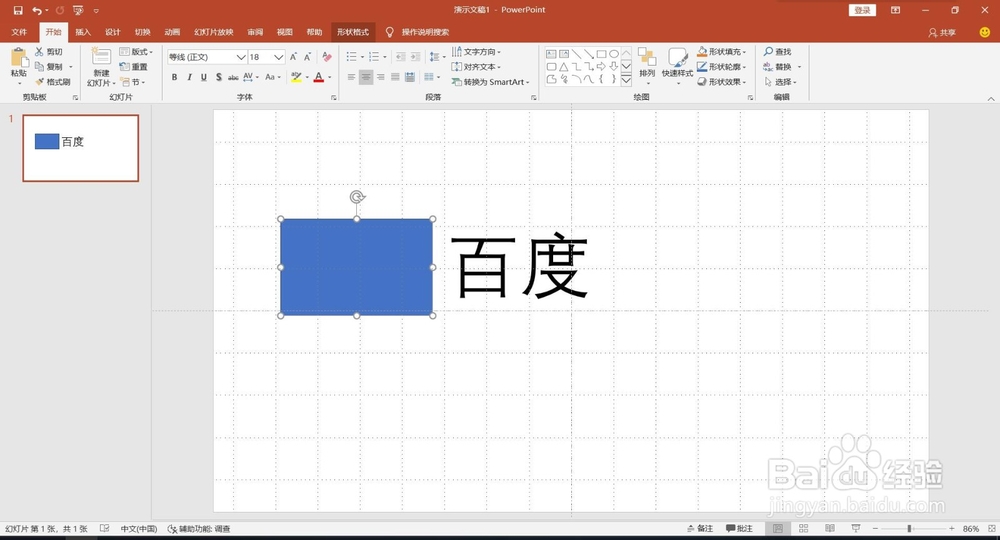Open the 动画 animations tab
The image size is (1000, 540).
coord(172,32)
